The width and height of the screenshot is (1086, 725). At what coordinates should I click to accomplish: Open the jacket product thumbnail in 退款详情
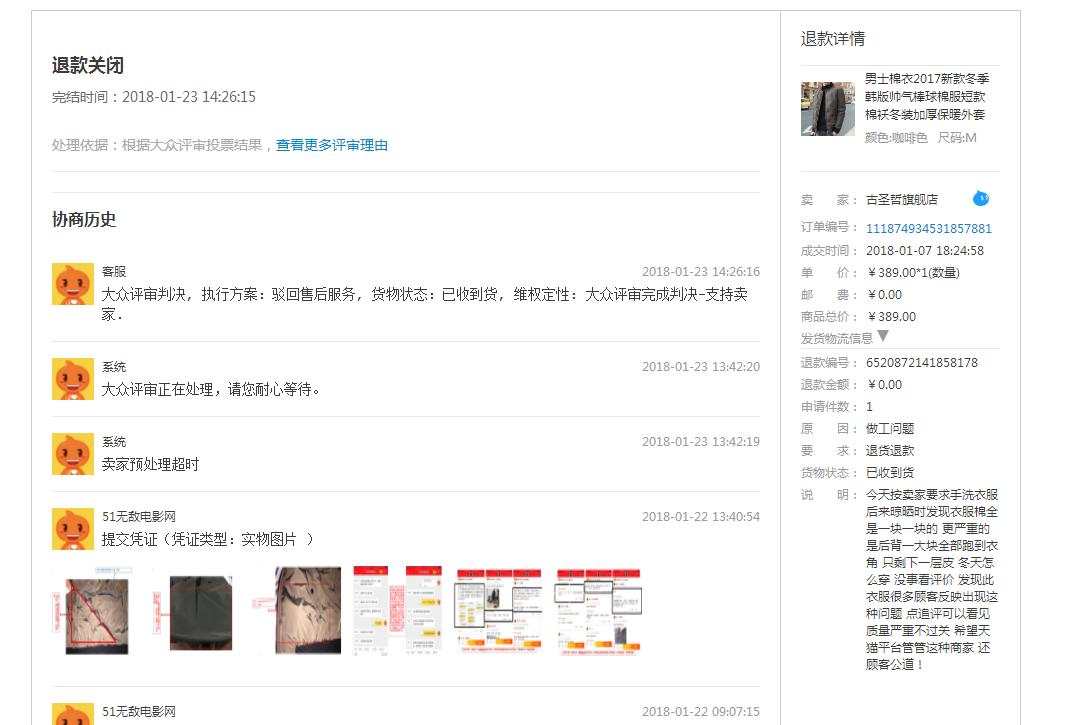click(x=828, y=109)
